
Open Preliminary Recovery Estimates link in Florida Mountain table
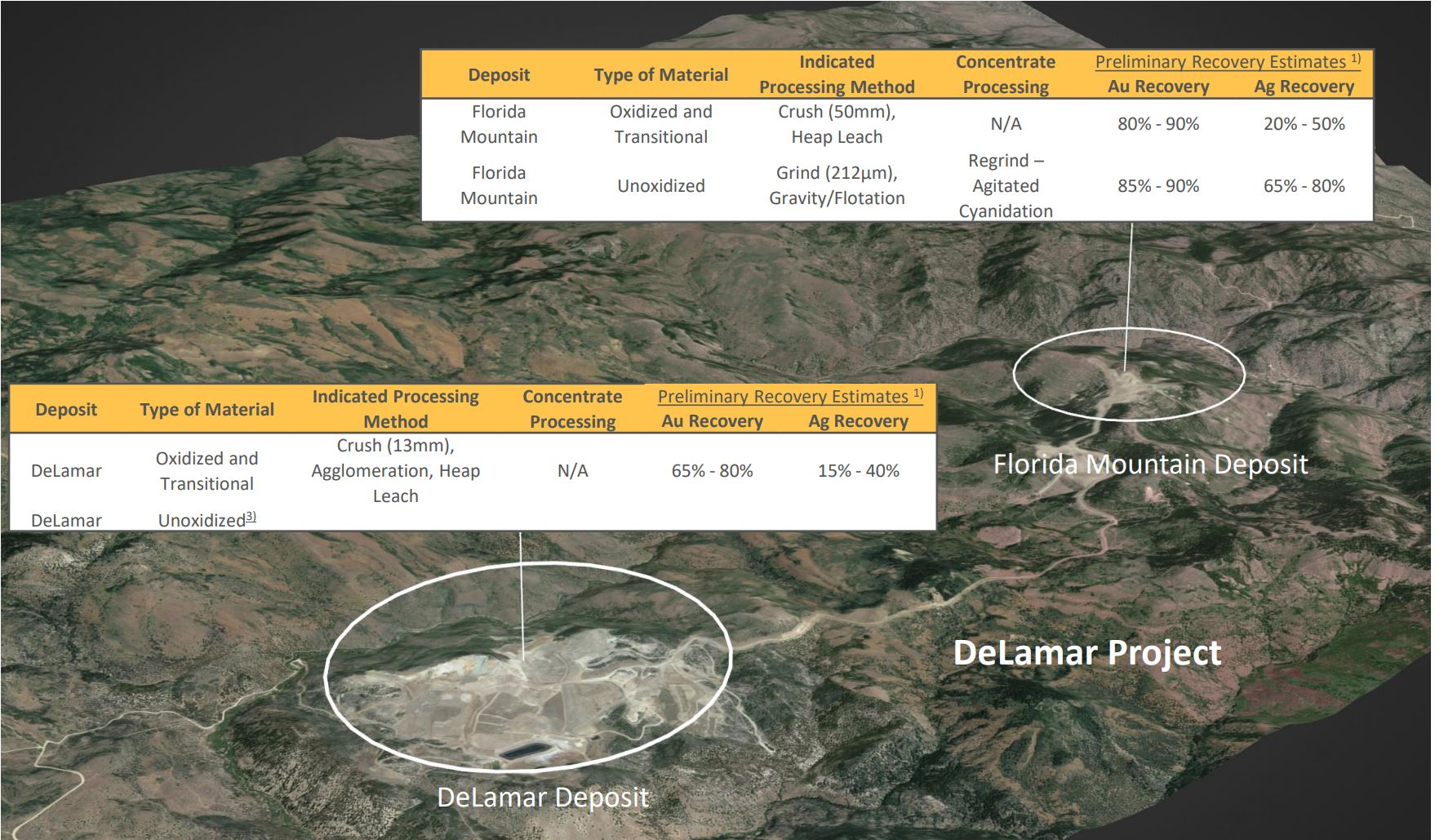pos(1220,62)
